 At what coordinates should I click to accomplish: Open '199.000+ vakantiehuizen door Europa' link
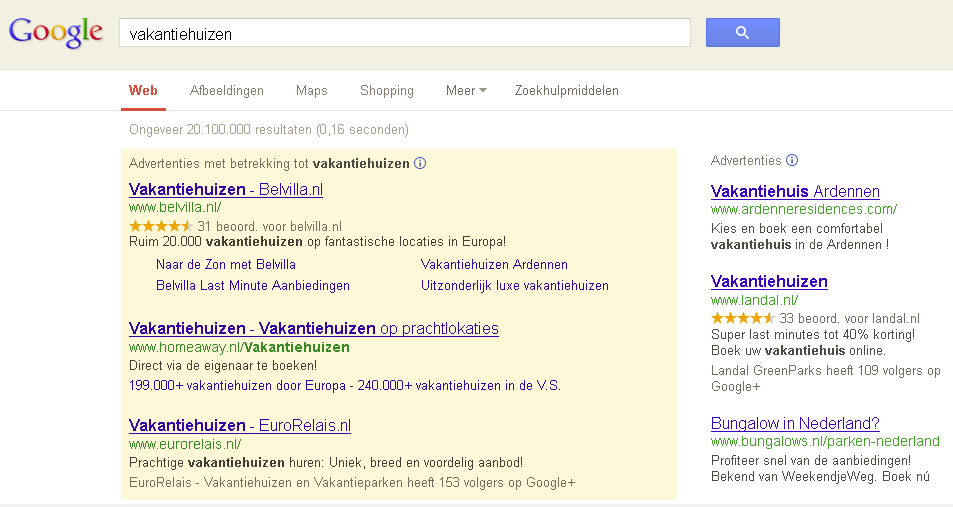click(x=237, y=385)
